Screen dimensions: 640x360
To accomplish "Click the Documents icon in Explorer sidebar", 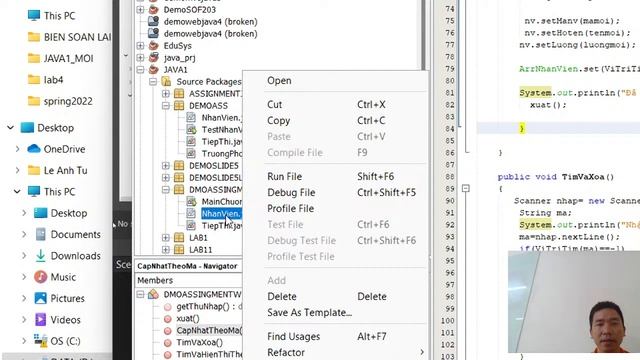I will 40,234.
